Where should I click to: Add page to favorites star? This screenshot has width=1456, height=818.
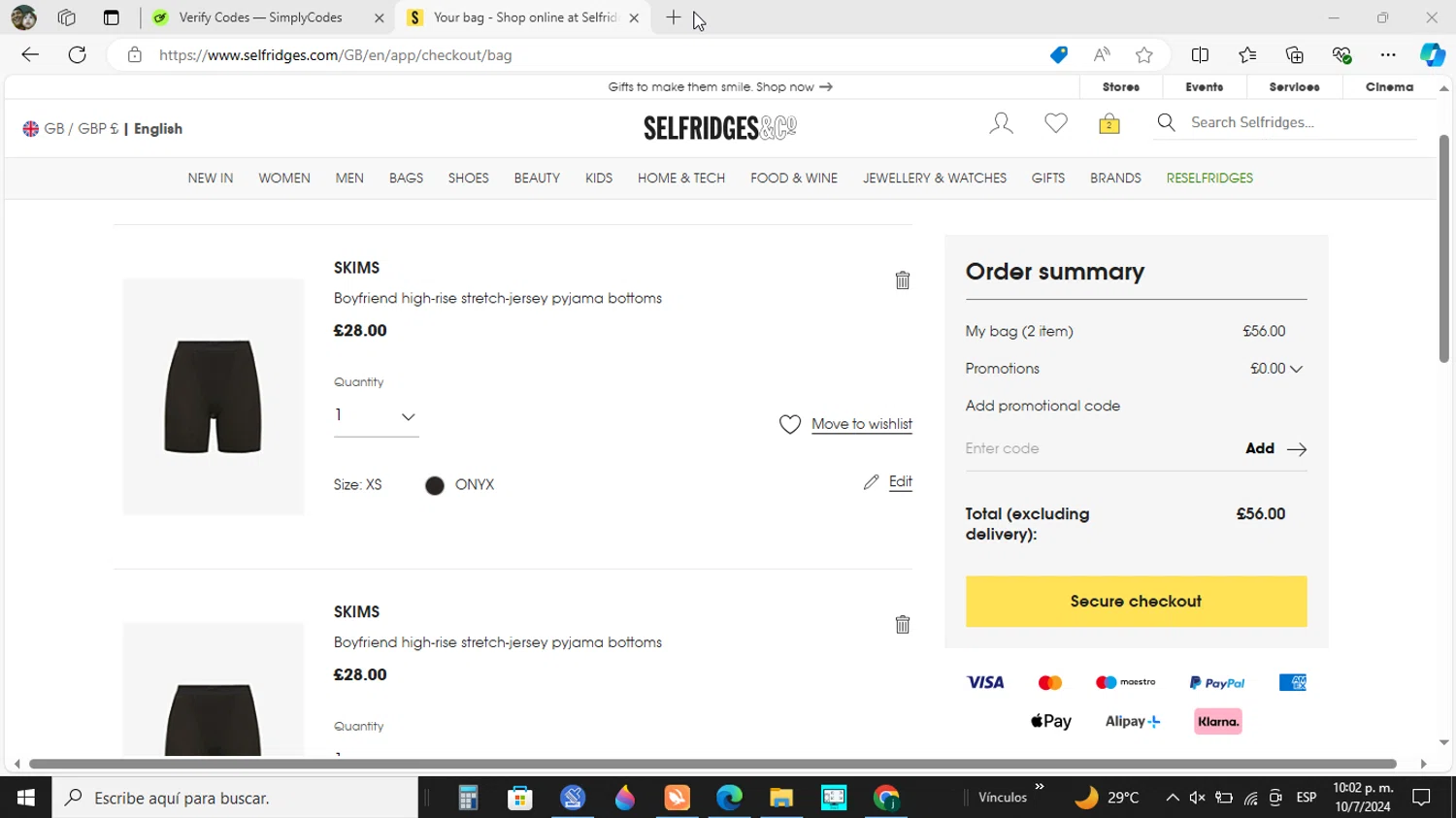[1144, 55]
